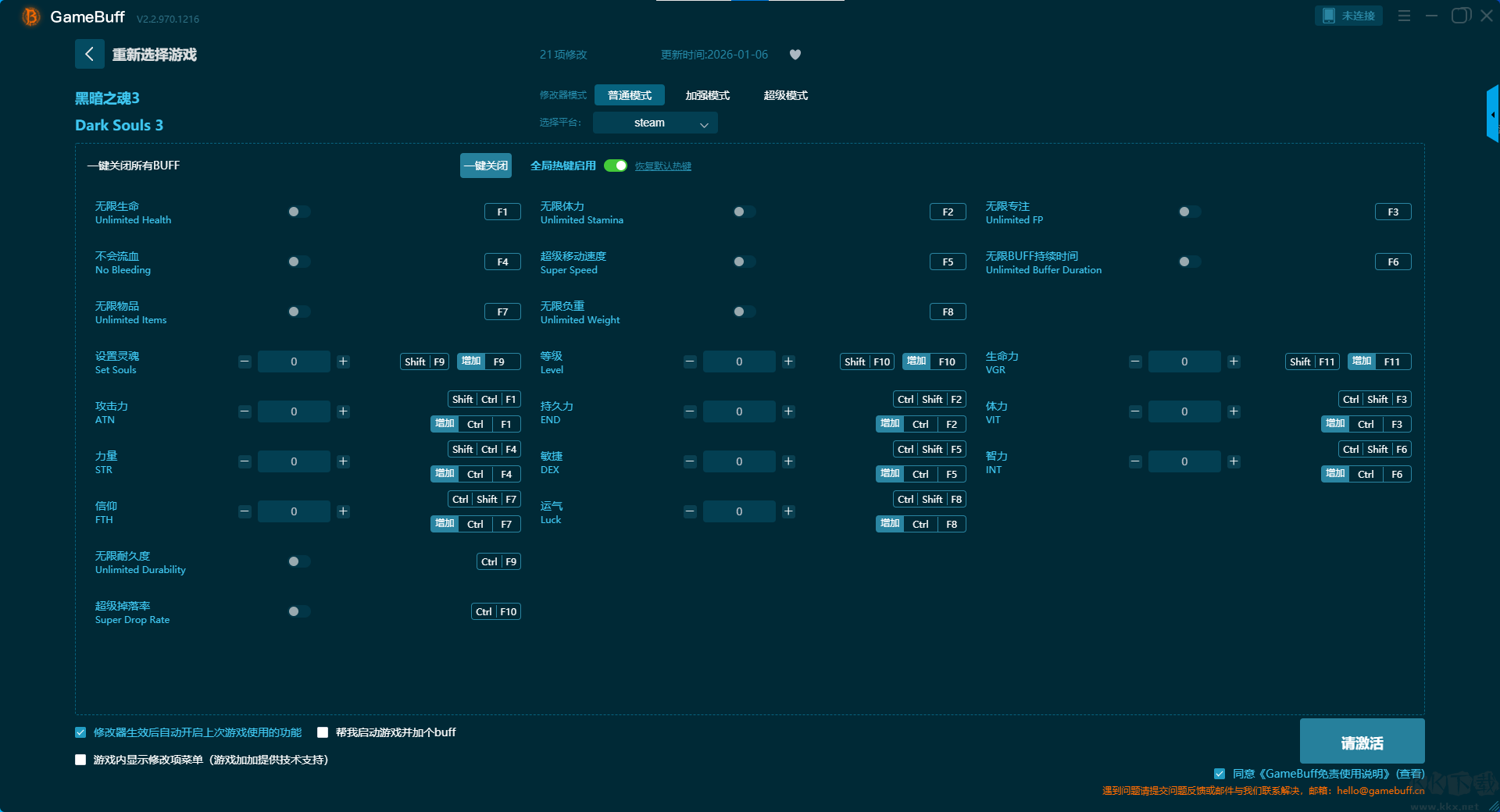Disable the global hotkey switch

(x=616, y=166)
